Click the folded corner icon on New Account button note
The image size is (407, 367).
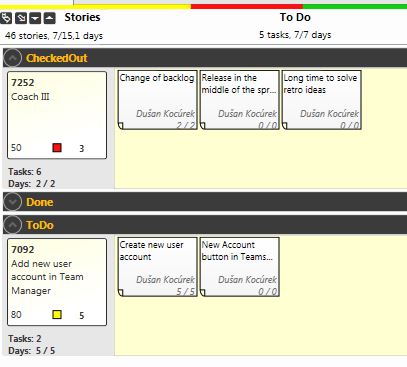pyautogui.click(x=203, y=292)
